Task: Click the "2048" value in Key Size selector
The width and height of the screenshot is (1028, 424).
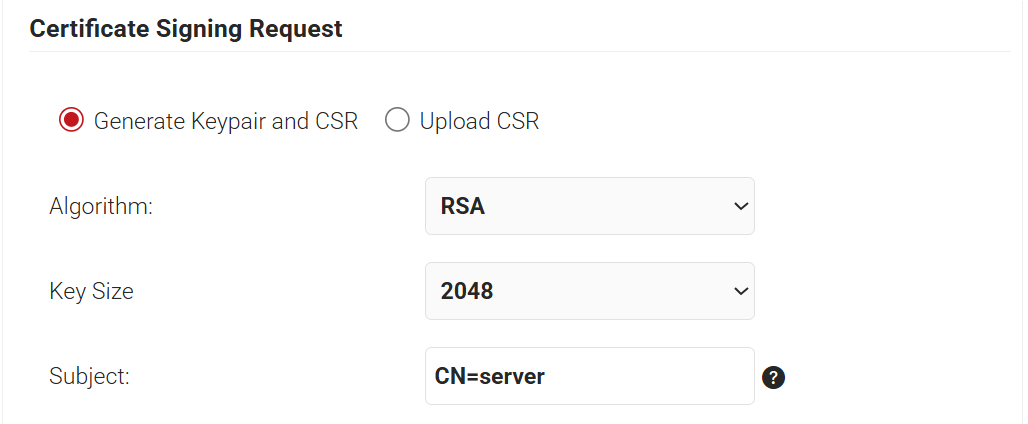Action: click(467, 292)
